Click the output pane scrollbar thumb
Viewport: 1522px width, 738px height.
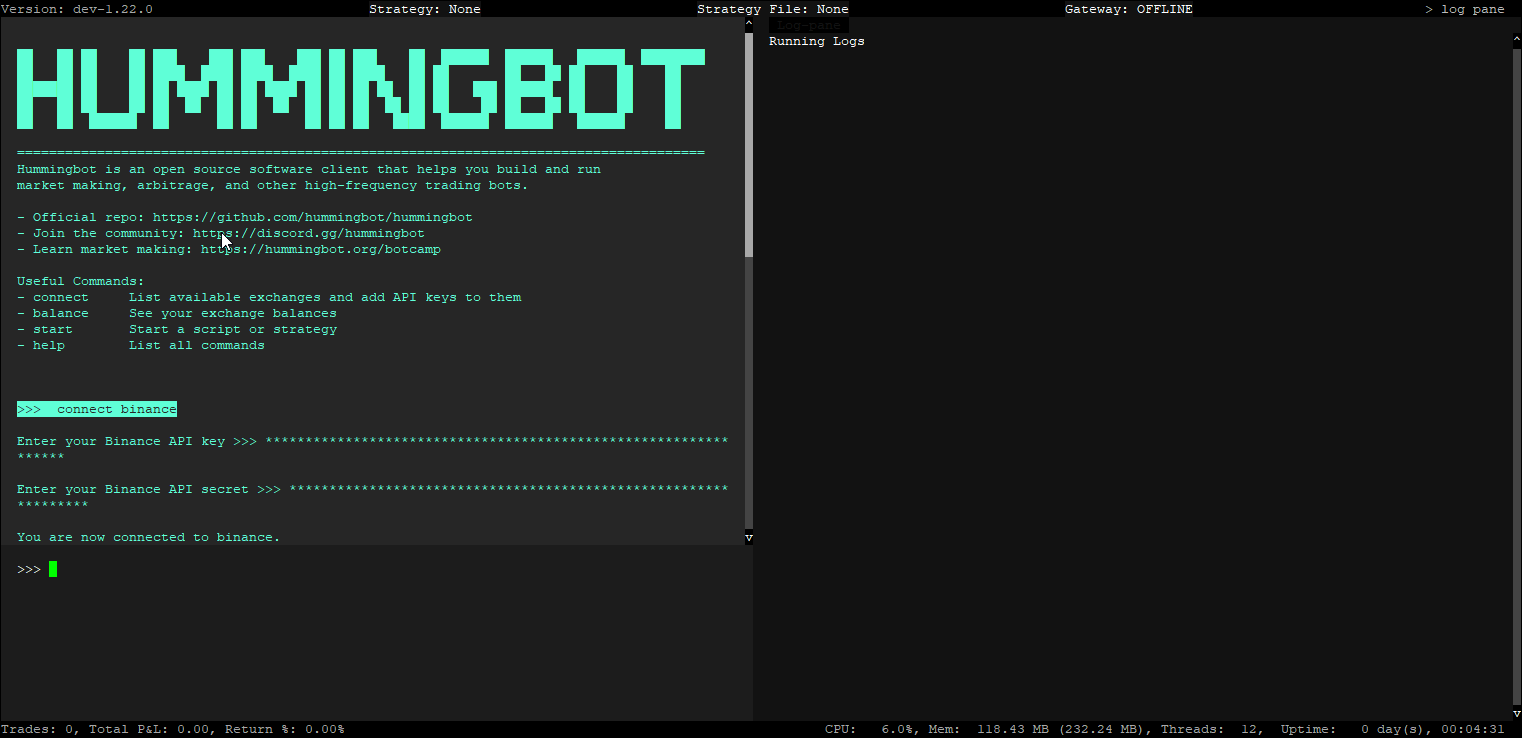point(749,140)
